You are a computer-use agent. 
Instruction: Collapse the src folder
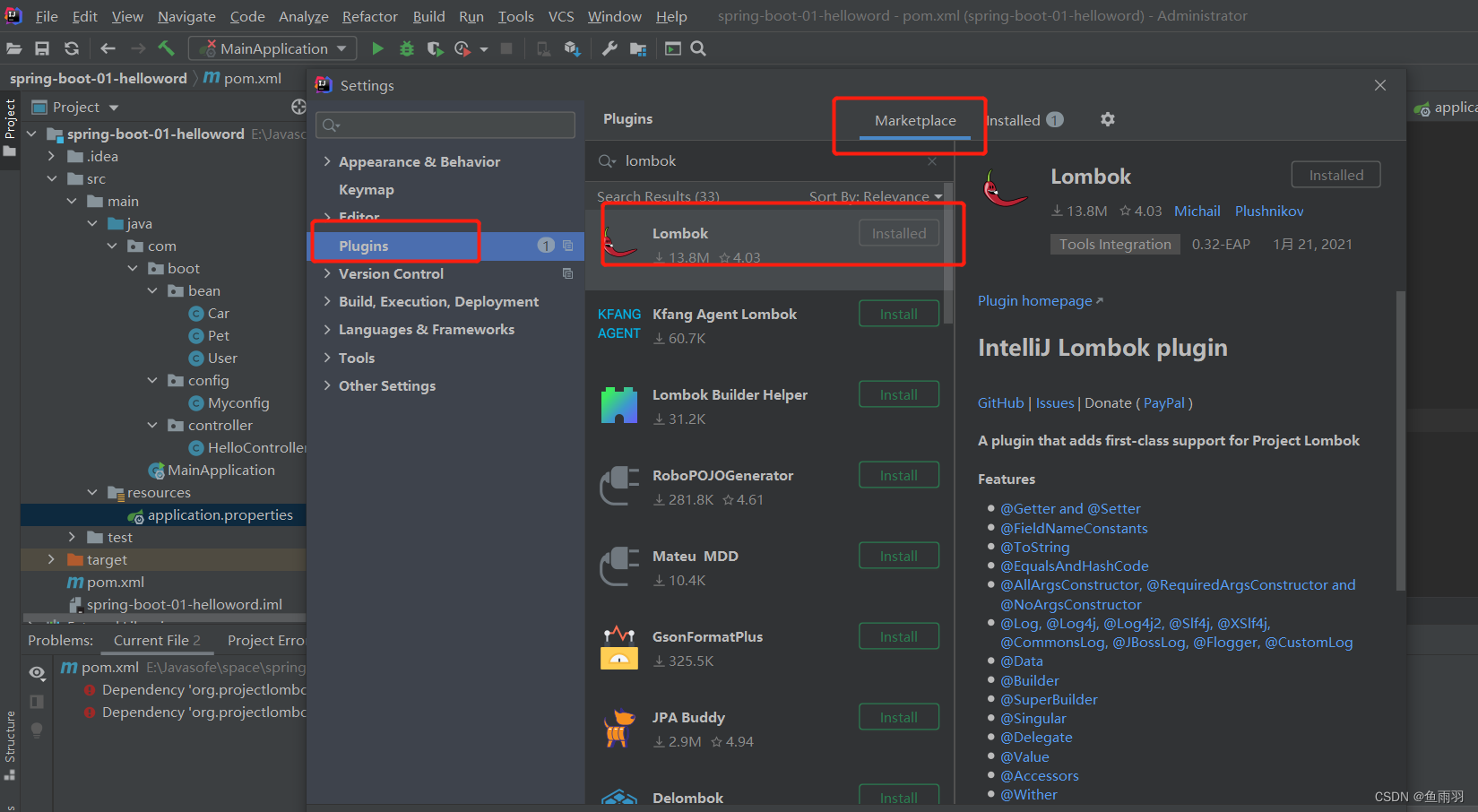(52, 178)
